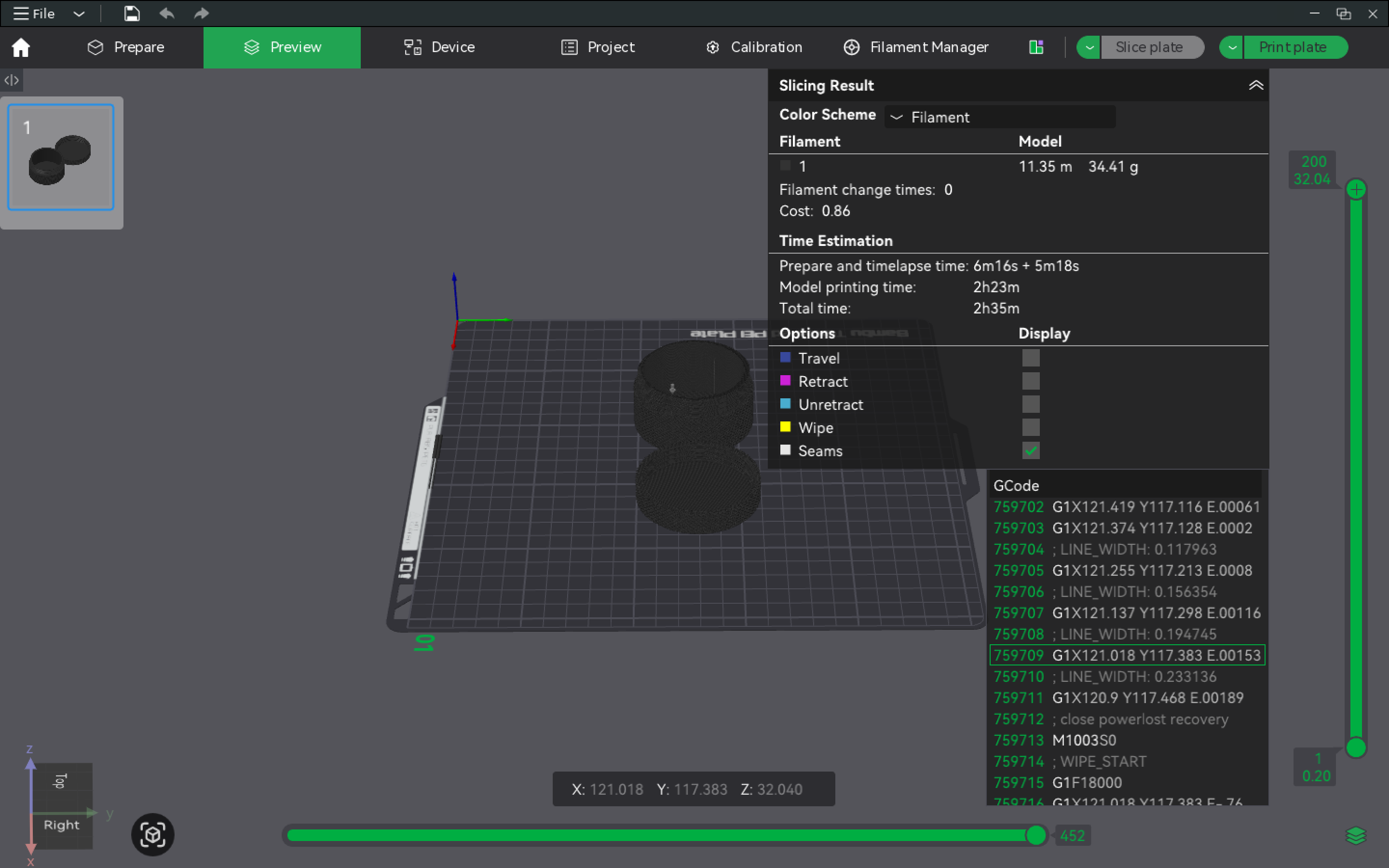
Task: Click the horizontal move slider handle at 452
Action: click(1036, 835)
